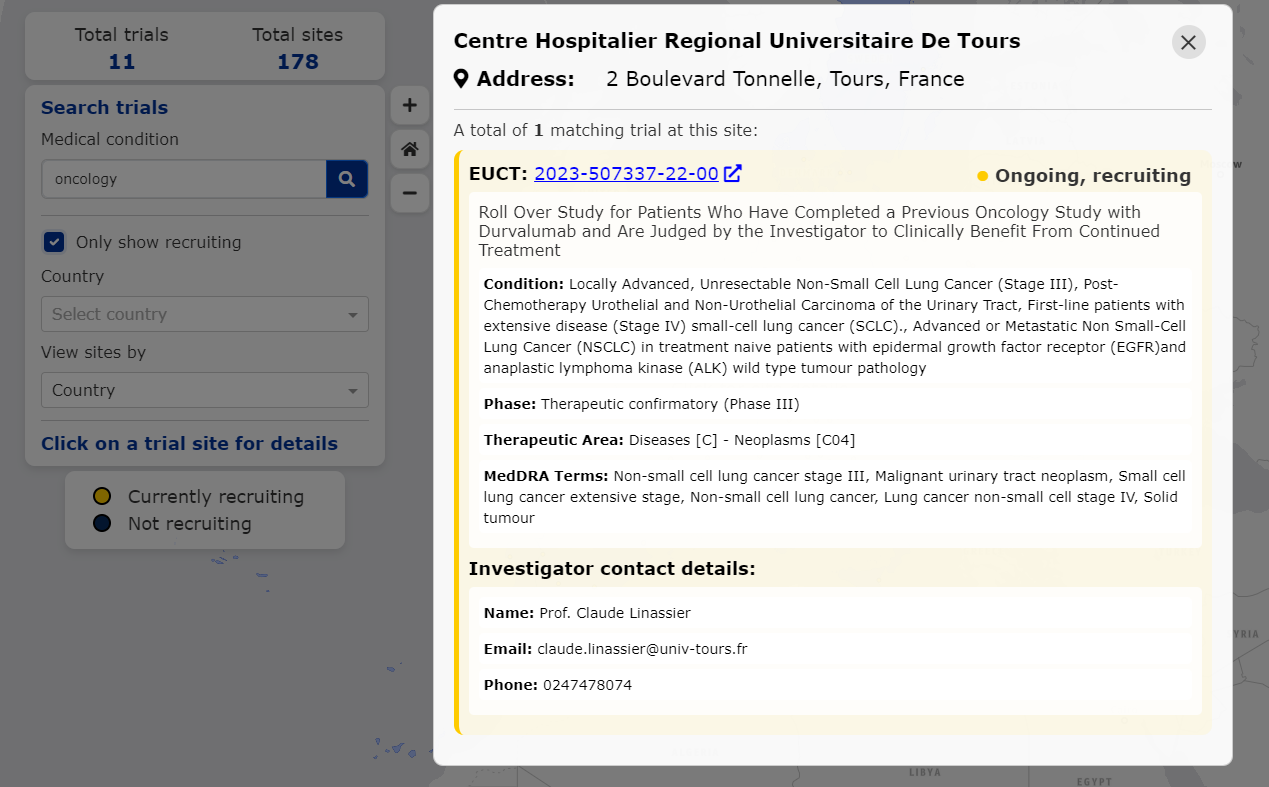Open the View sites by dropdown
Viewport: 1269px width, 787px height.
click(x=205, y=390)
